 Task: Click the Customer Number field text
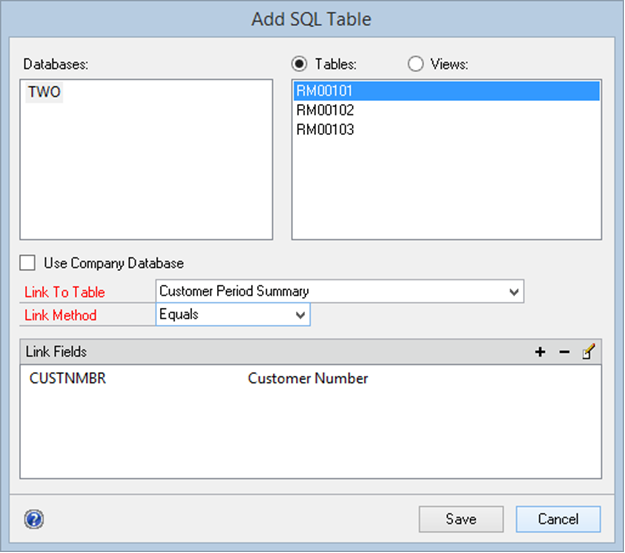click(308, 378)
